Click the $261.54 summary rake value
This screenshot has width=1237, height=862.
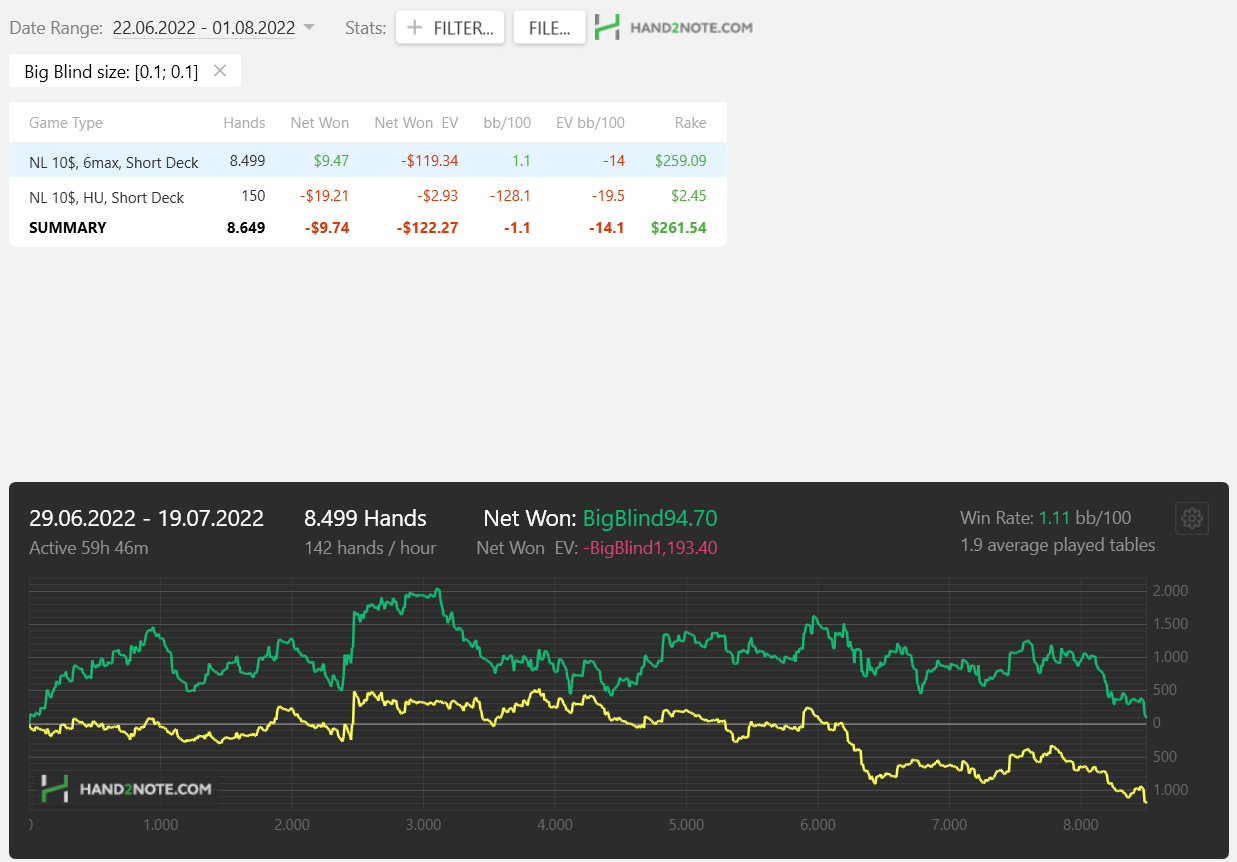(x=678, y=227)
